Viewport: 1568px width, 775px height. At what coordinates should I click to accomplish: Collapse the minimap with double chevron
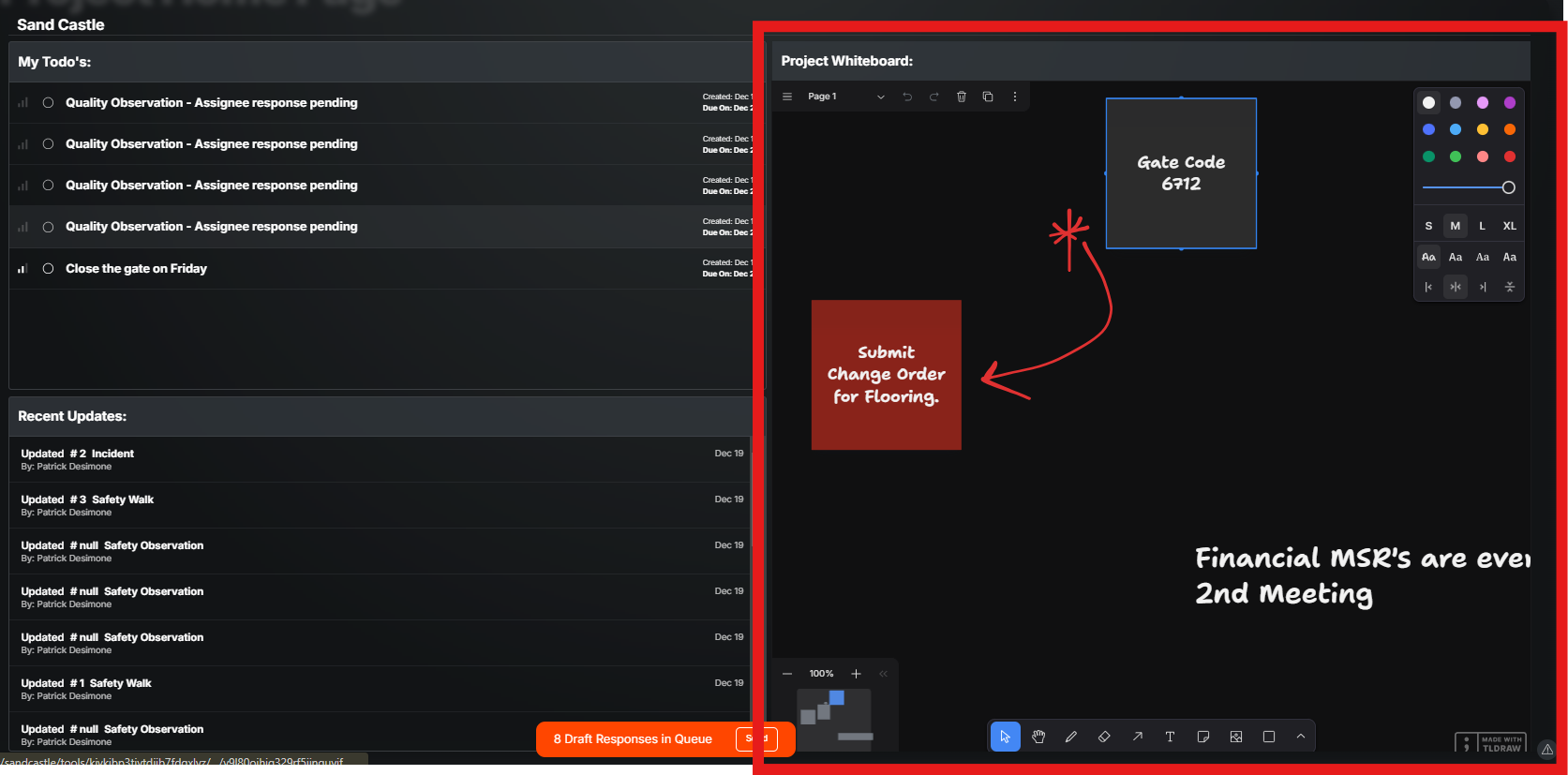(883, 674)
